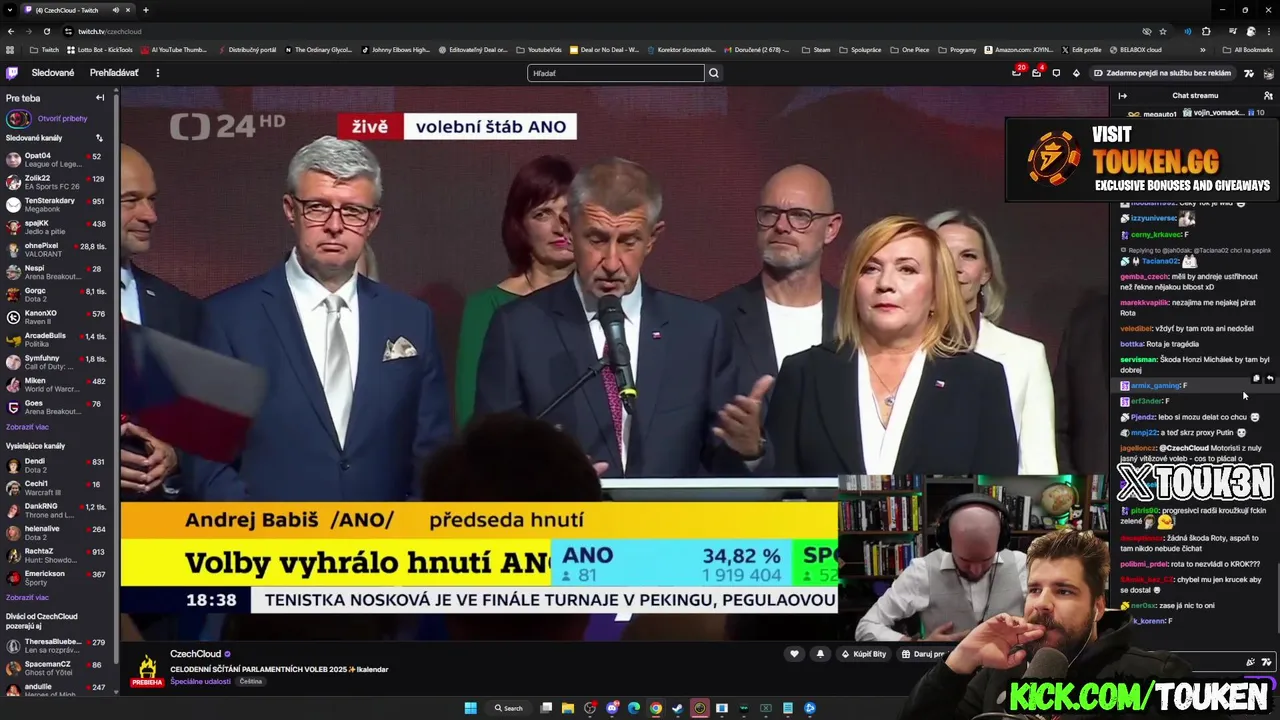1280x720 pixels.
Task: Open the Twitch bookmarks folder
Action: point(44,50)
